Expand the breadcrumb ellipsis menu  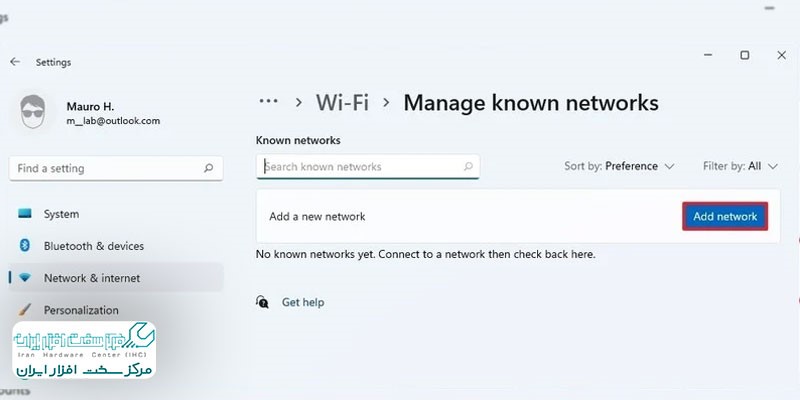[268, 101]
